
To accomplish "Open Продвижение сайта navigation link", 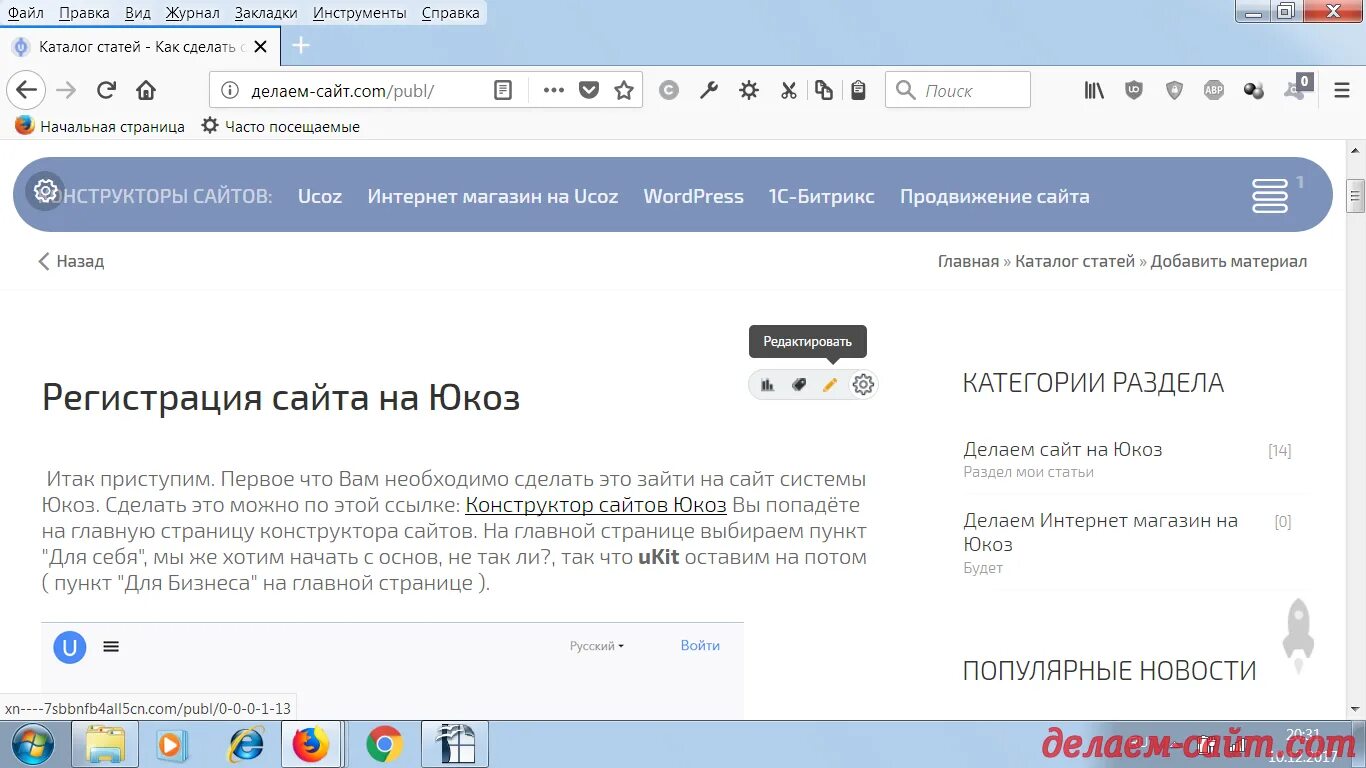I will [995, 197].
